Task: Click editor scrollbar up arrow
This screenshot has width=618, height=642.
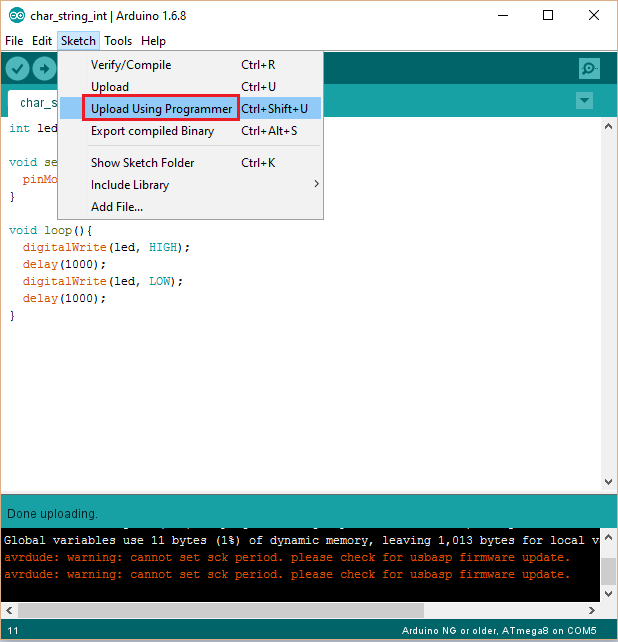Action: pyautogui.click(x=609, y=127)
